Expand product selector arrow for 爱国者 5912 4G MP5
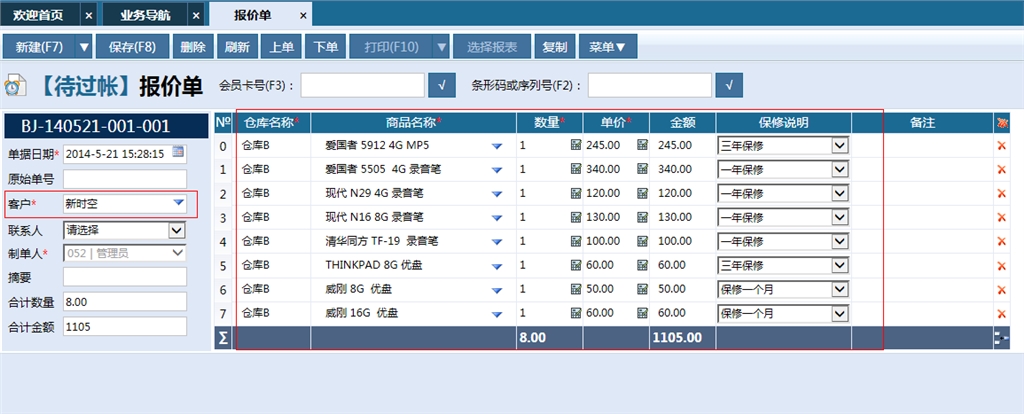Screen dimensions: 1024x414 (x=497, y=145)
